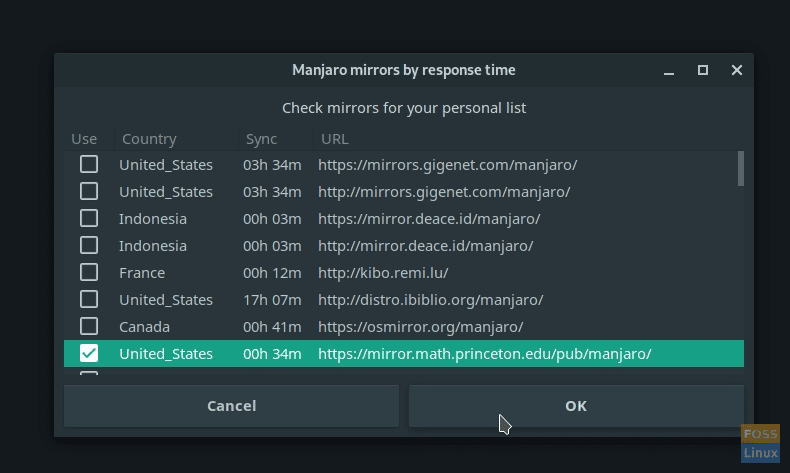Image resolution: width=790 pixels, height=473 pixels.
Task: Select the http://distro.ibiblio.org/manjaro/ URL text
Action: click(x=430, y=300)
